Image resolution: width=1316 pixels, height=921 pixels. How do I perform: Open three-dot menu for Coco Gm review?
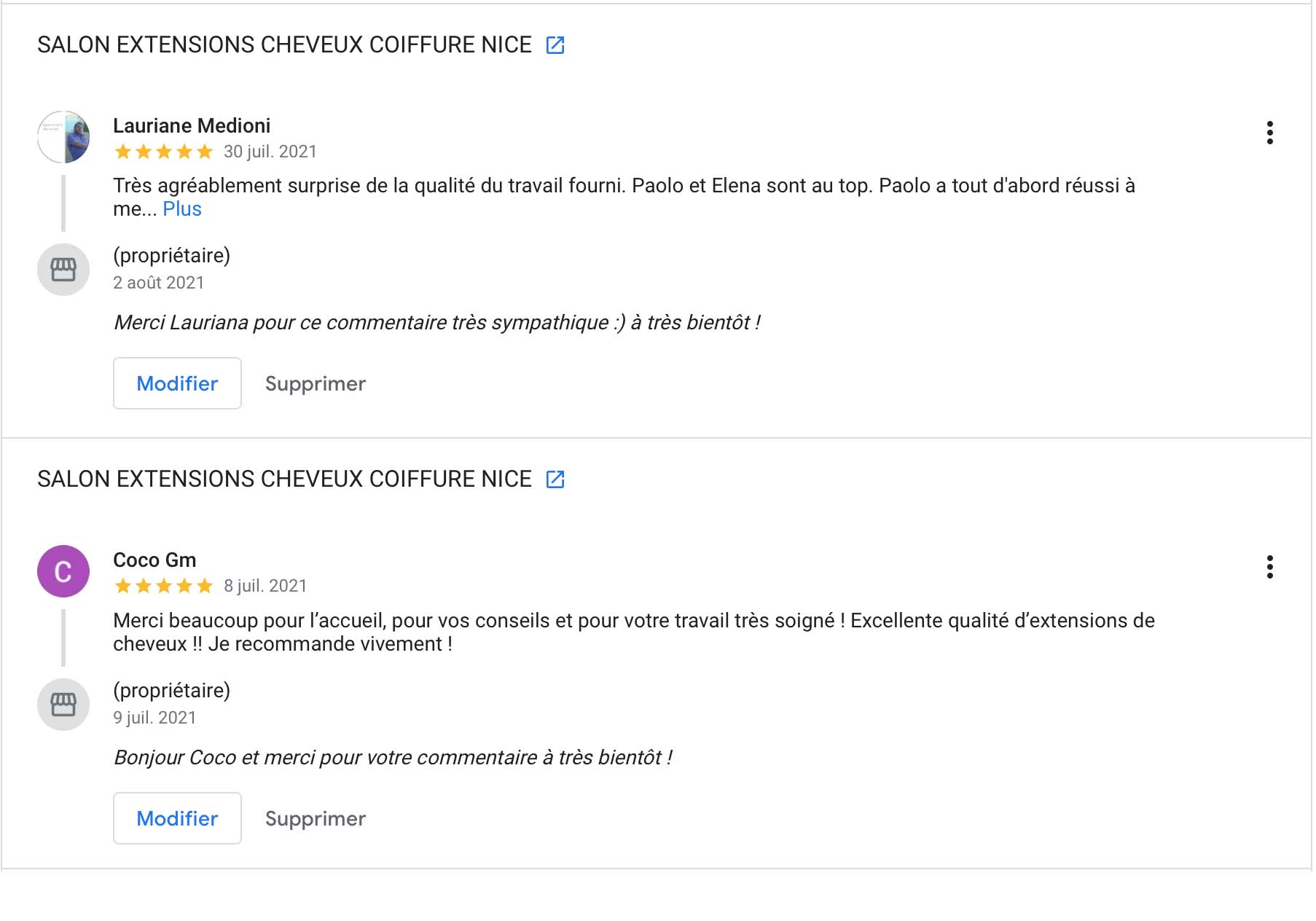(1269, 567)
